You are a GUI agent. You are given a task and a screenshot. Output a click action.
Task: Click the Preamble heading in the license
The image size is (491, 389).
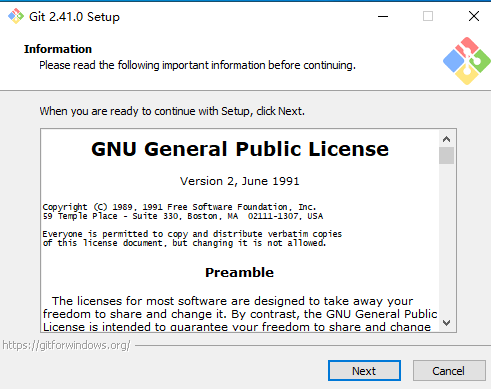coord(239,273)
